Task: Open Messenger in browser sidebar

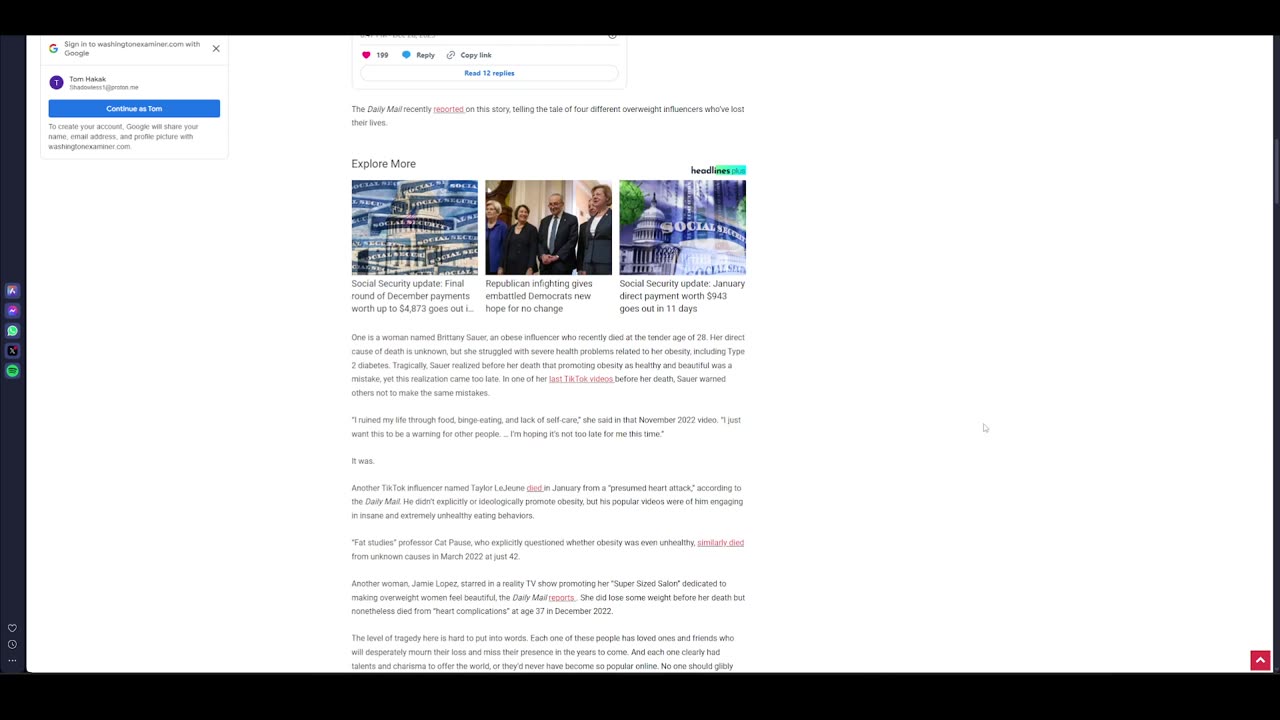Action: [12, 311]
